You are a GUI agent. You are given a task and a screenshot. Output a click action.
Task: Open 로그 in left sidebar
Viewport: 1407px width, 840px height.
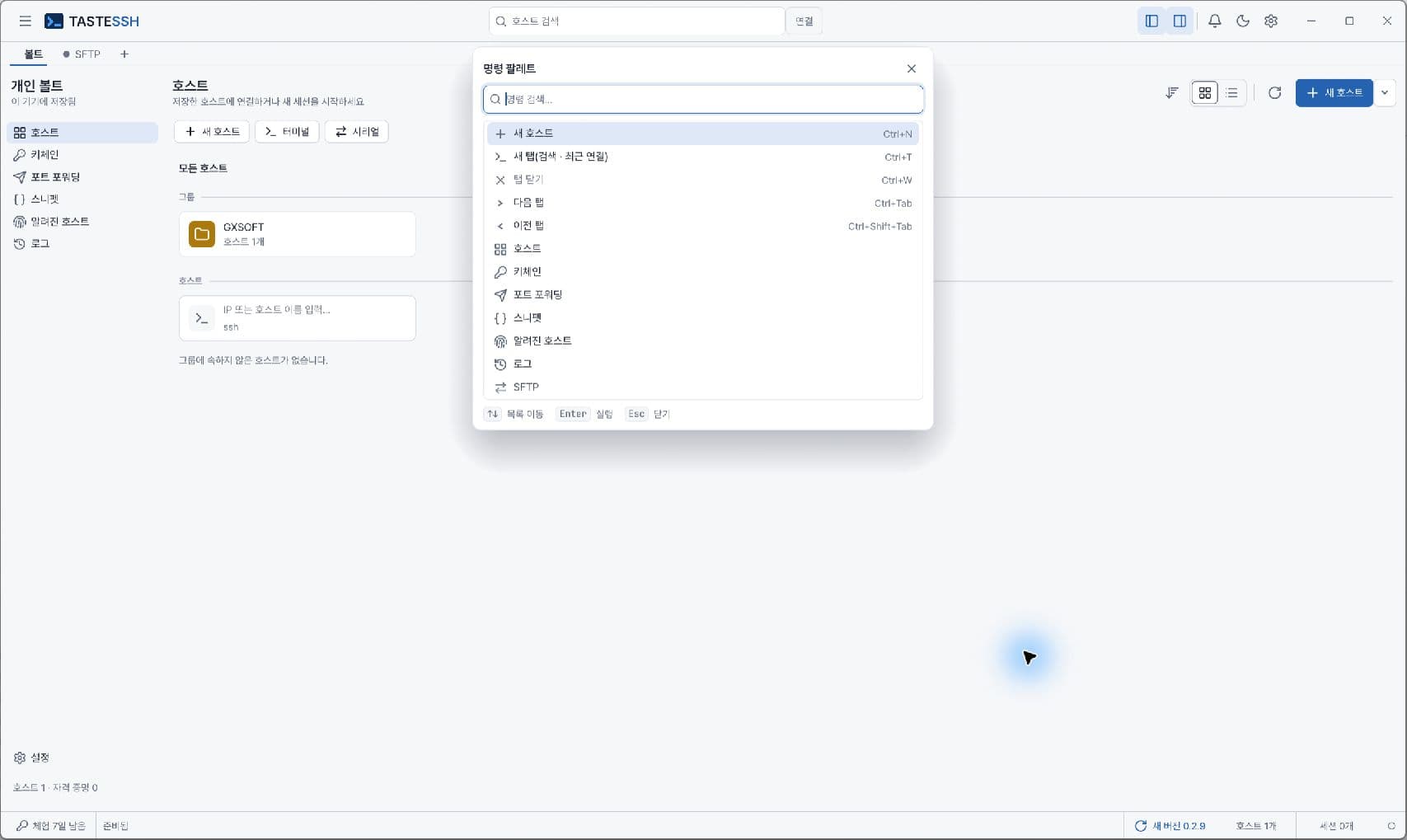tap(82, 244)
